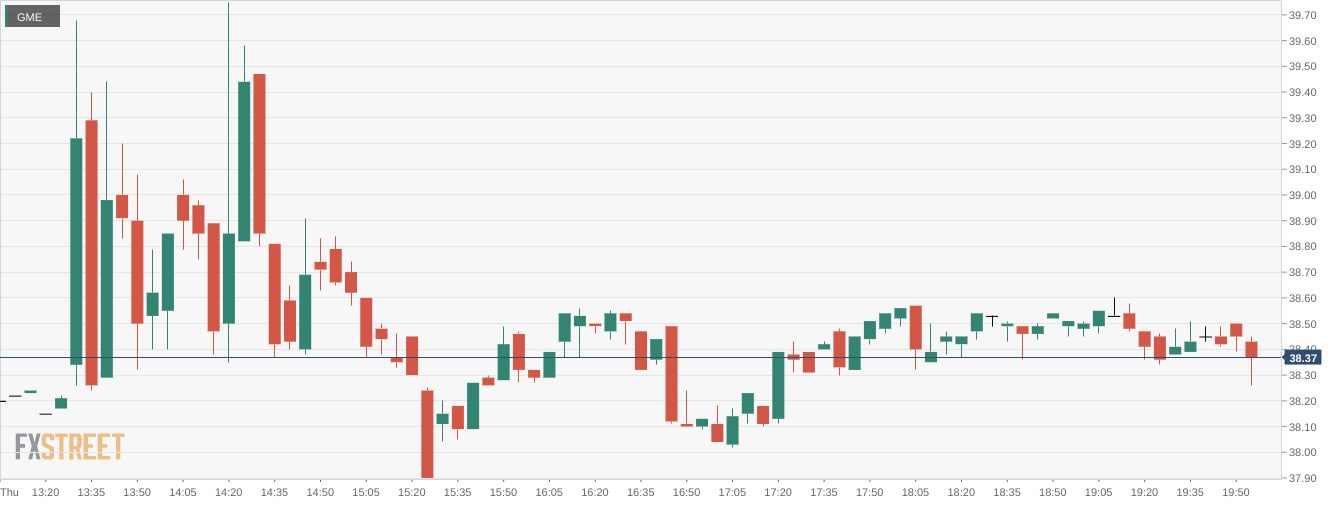Click the 38.00 price axis label
Viewport: 1340px width, 505px height.
pos(1301,453)
